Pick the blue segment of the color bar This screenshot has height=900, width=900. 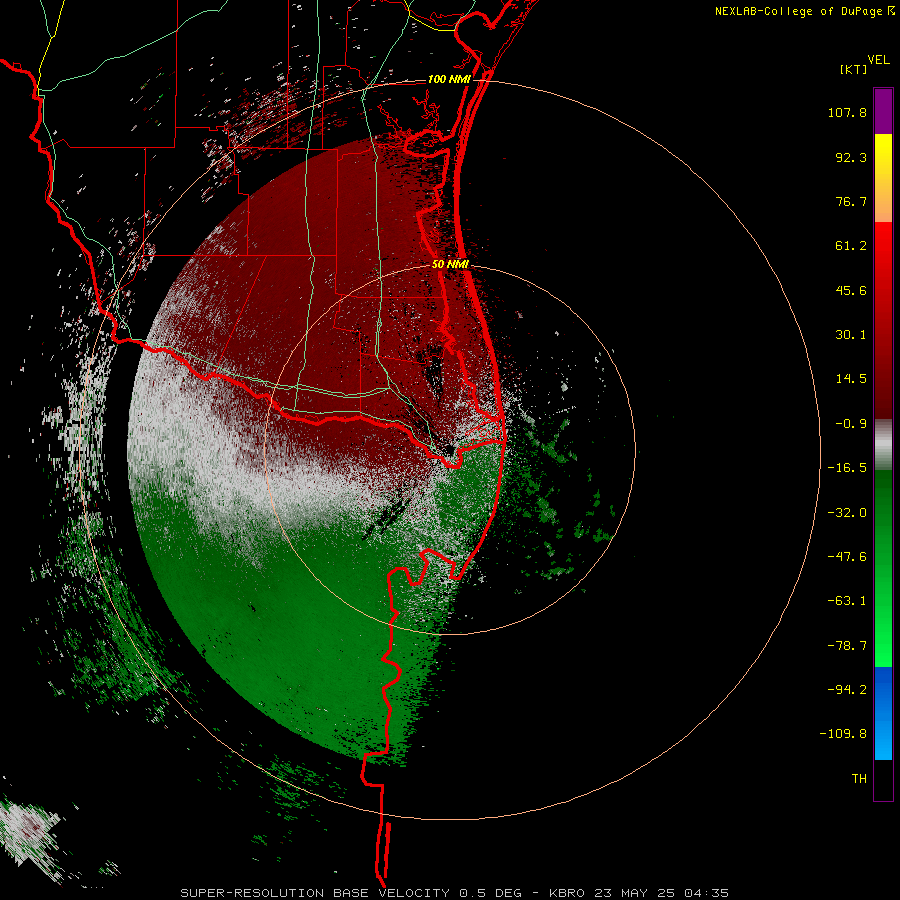[883, 713]
